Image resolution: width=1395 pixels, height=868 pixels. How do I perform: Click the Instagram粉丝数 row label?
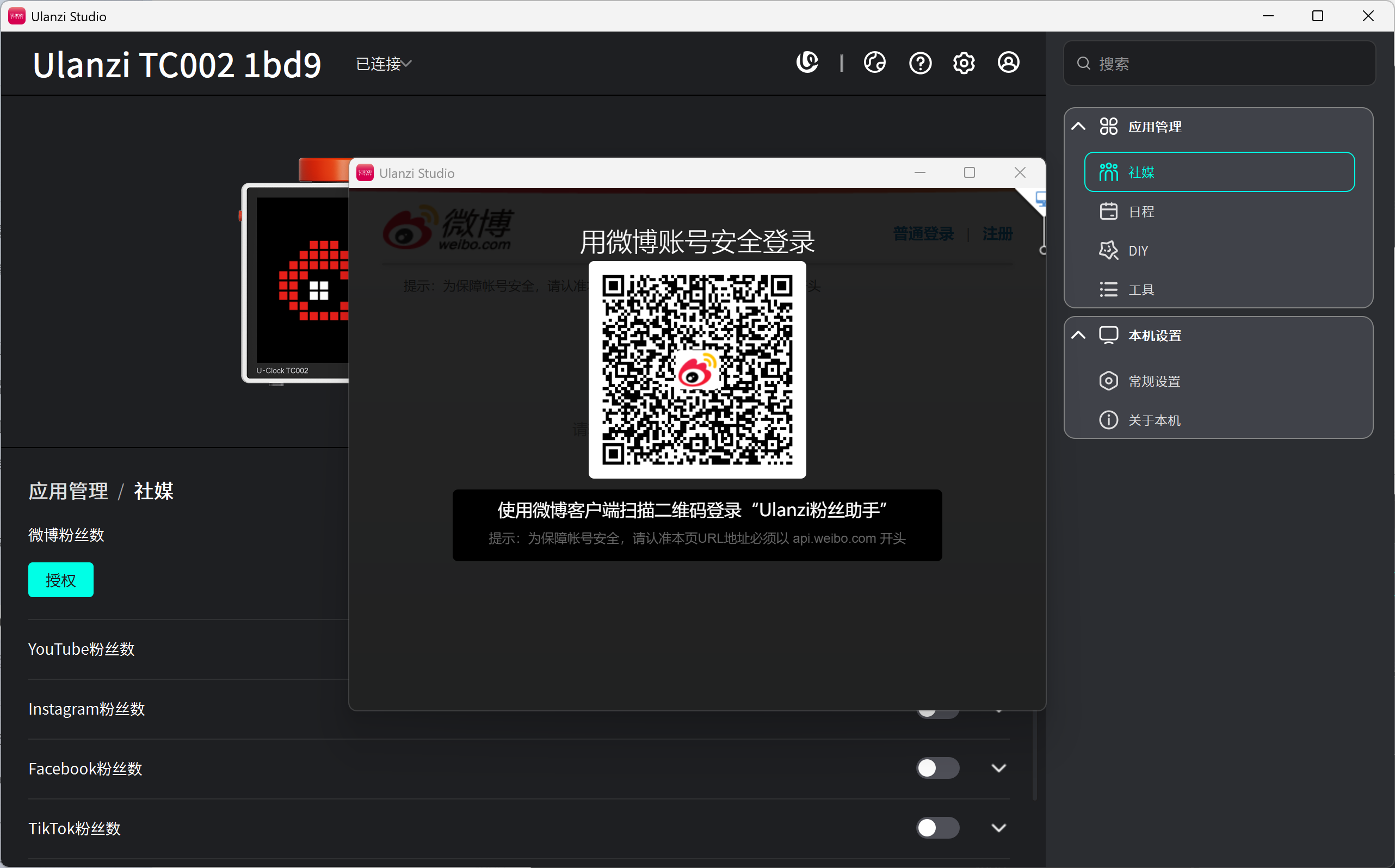[87, 709]
